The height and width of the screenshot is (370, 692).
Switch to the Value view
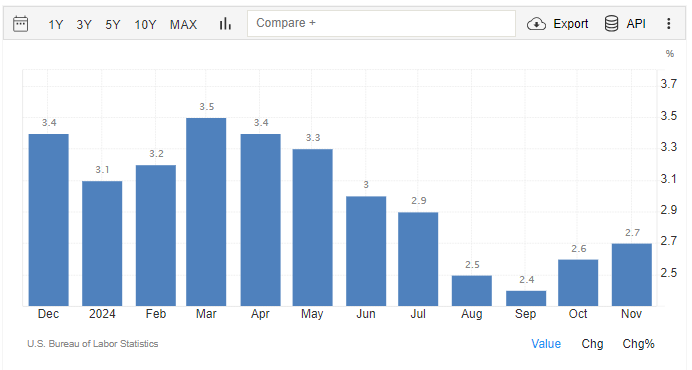pyautogui.click(x=546, y=344)
